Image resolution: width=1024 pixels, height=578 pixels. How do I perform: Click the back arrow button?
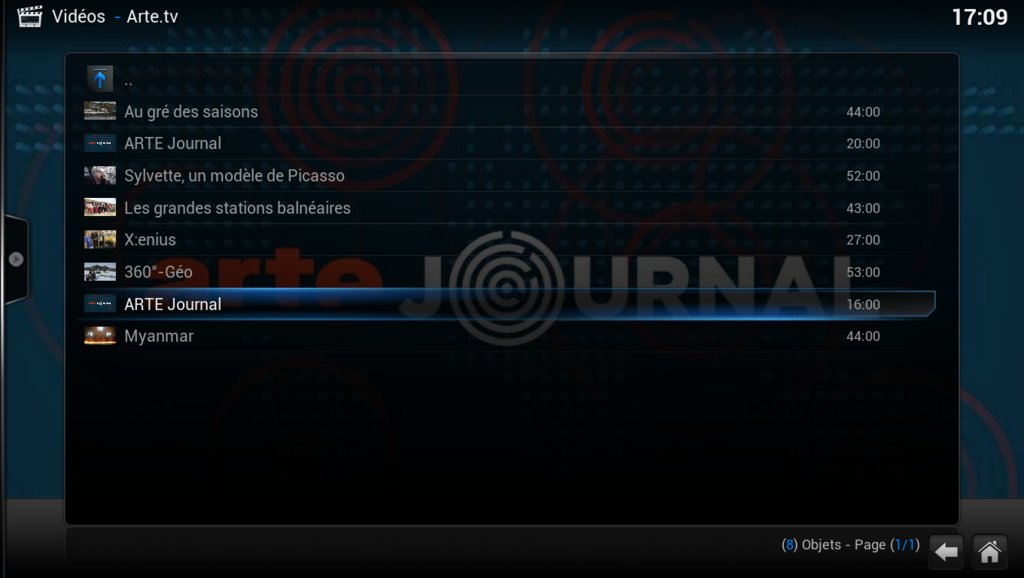[946, 552]
